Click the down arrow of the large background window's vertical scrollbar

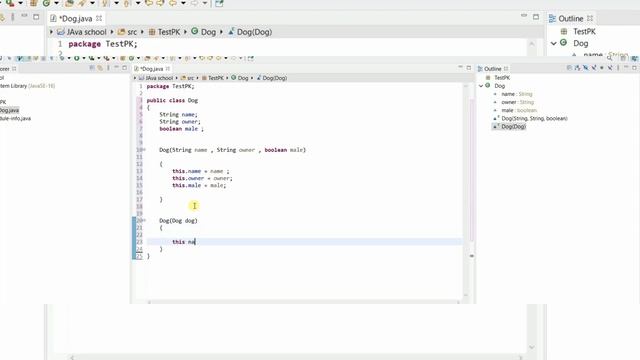pos(531,347)
